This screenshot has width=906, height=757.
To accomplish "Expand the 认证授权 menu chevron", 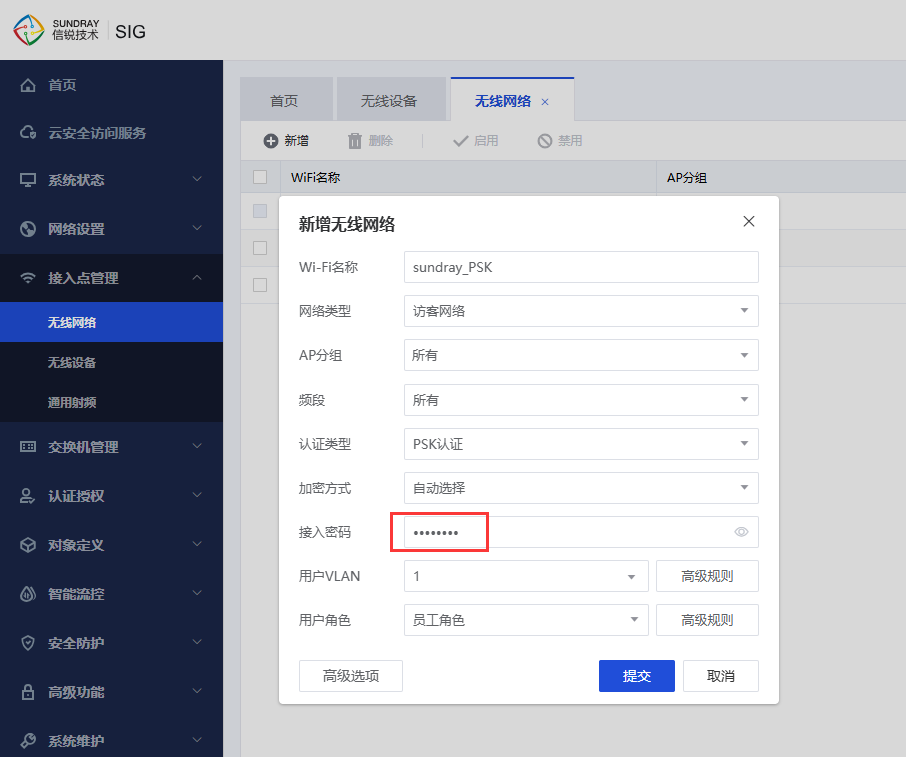I will coord(197,495).
